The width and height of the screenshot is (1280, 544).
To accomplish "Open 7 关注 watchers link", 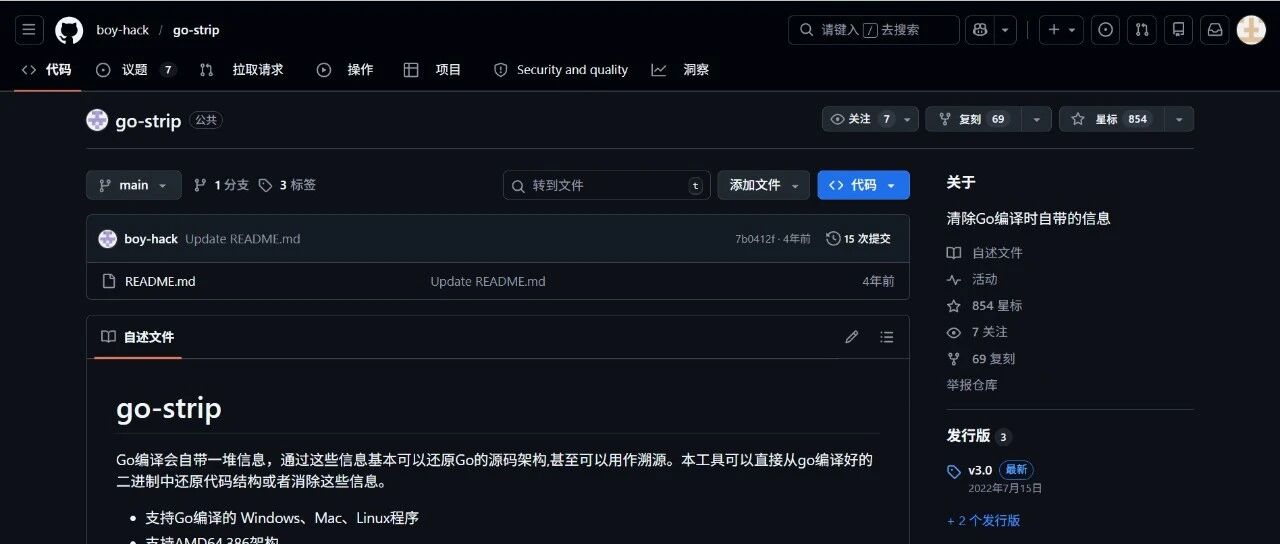I will click(978, 332).
